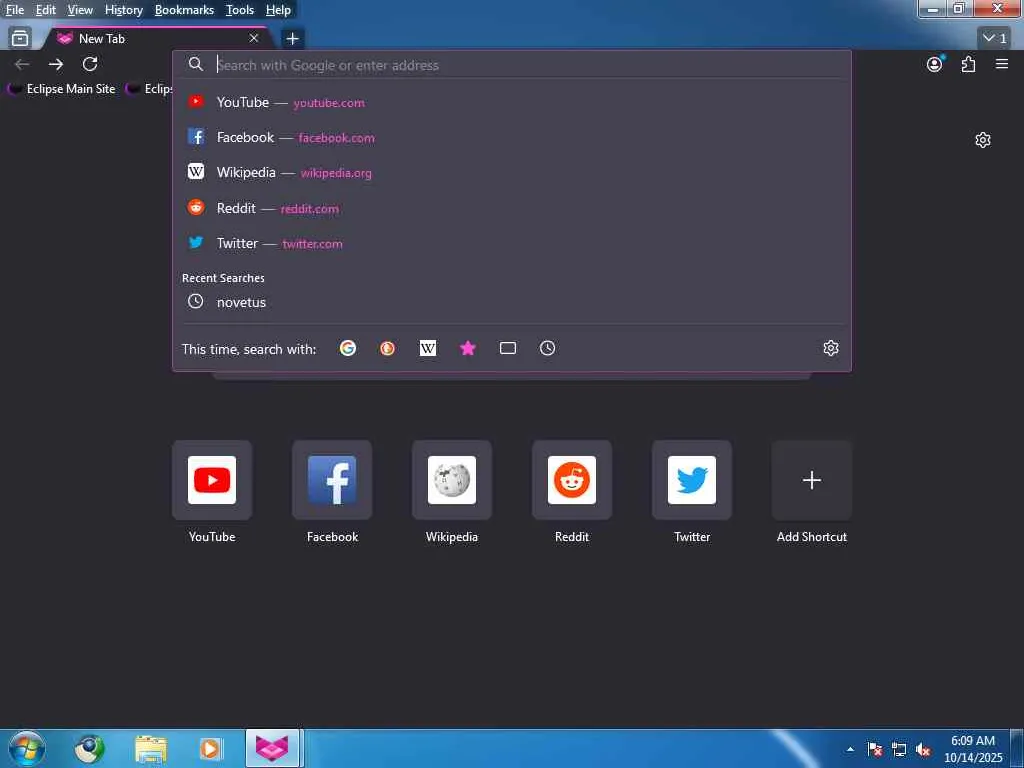Click Eclipse browser taskbar icon
This screenshot has width=1024, height=768.
(x=272, y=748)
